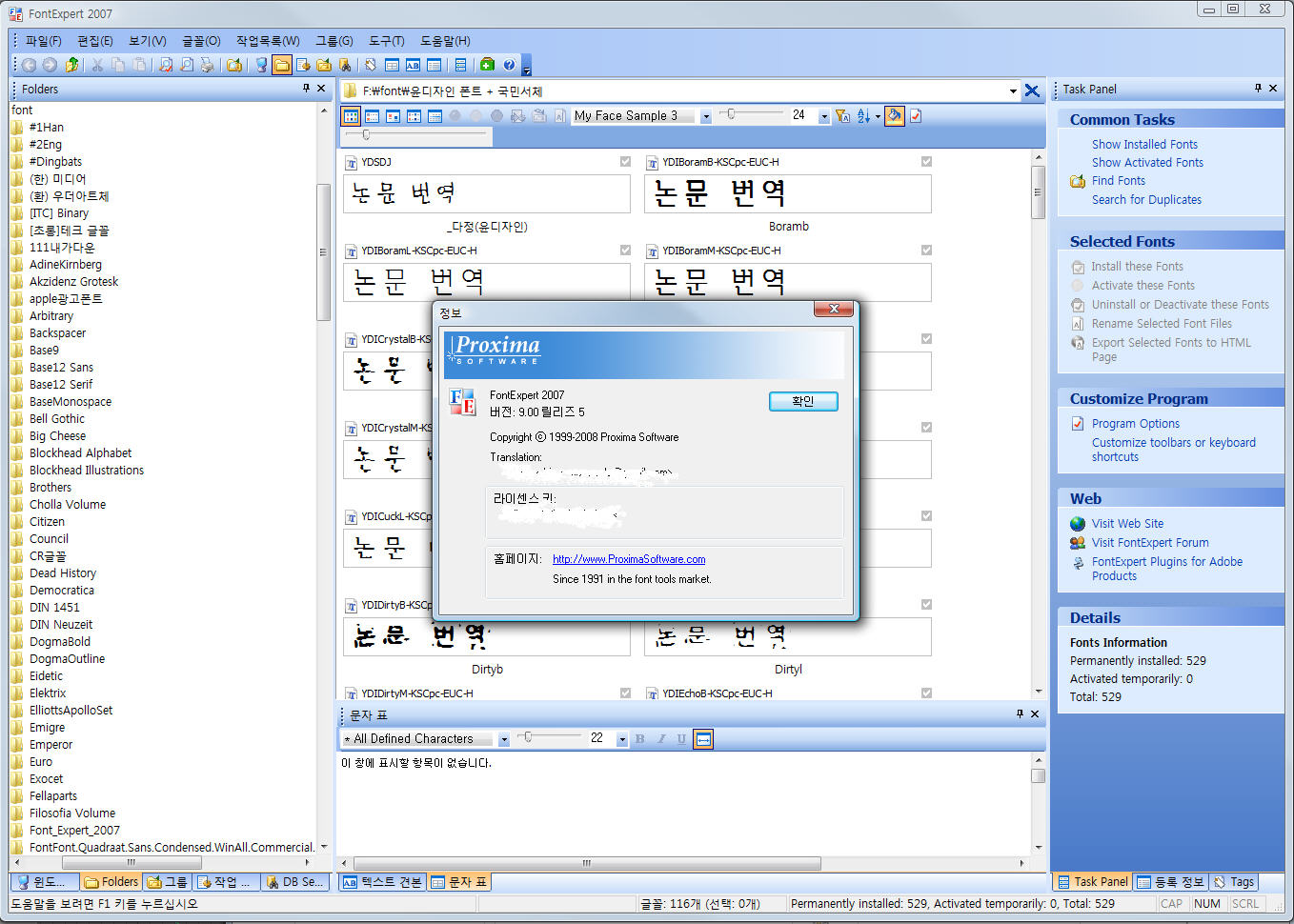This screenshot has height=924, width=1294.
Task: Click the A-Z sort icon in the font list toolbar
Action: pos(862,116)
